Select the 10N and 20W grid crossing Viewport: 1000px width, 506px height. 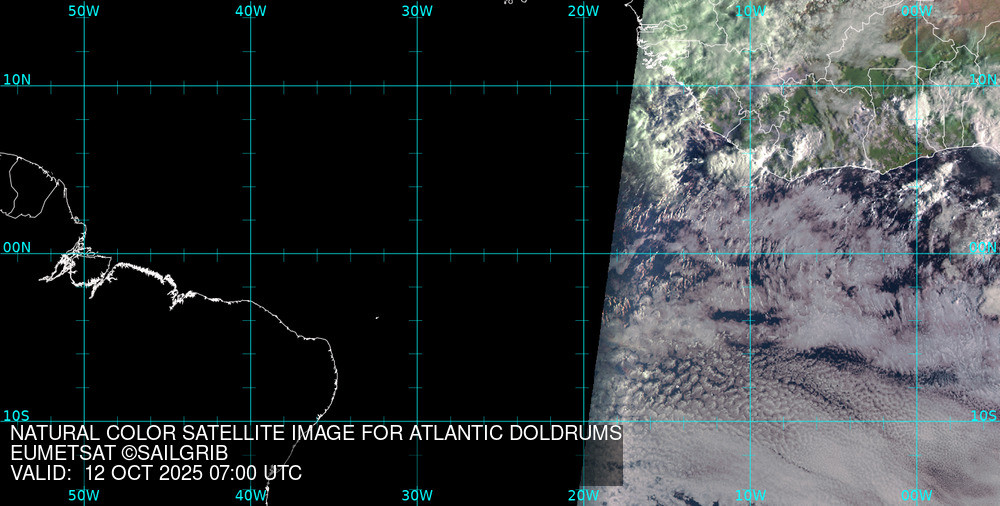pyautogui.click(x=584, y=86)
